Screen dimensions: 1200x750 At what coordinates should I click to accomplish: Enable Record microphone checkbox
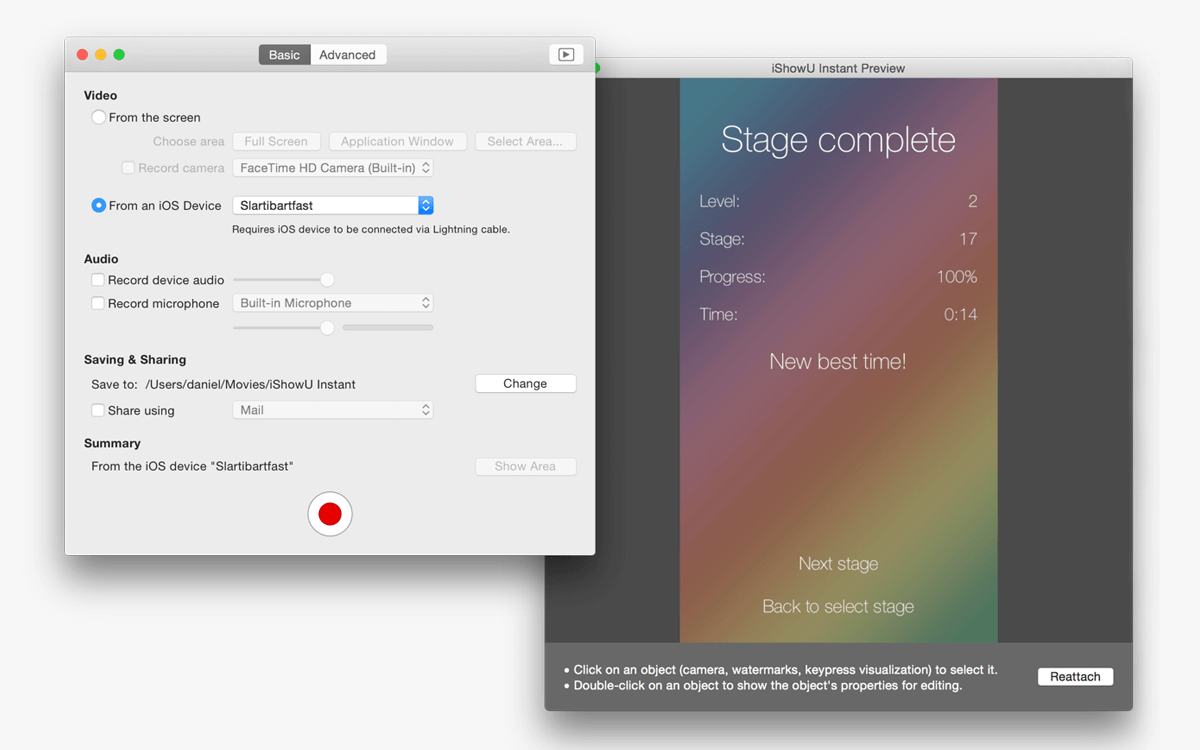pos(98,303)
